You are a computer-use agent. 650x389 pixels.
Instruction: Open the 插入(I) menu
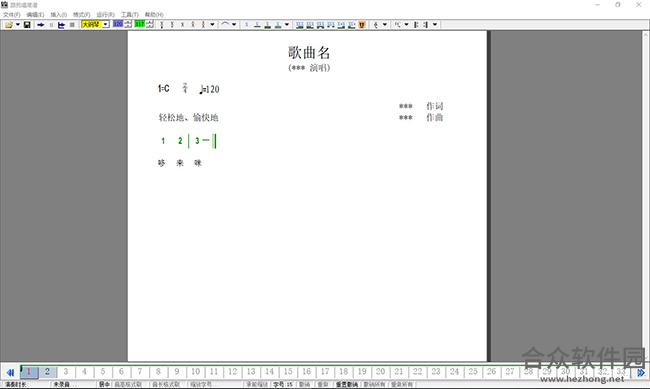[x=58, y=15]
